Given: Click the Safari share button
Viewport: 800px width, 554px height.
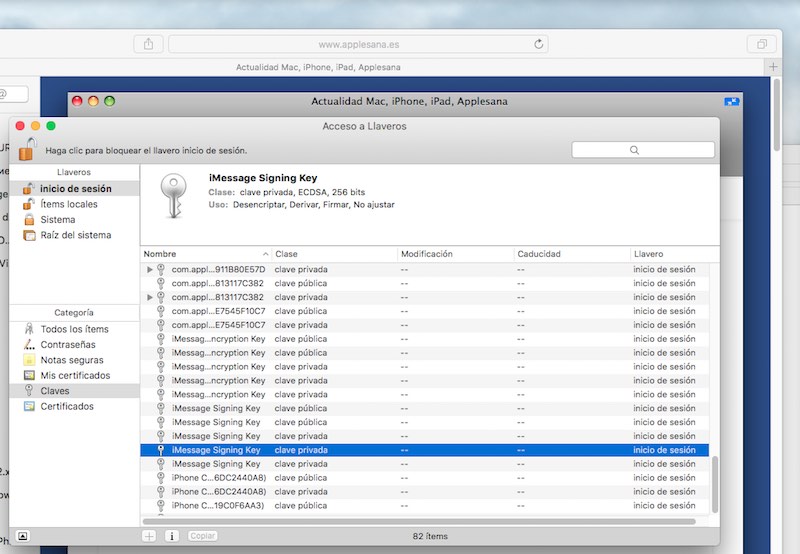Looking at the screenshot, I should coord(148,44).
